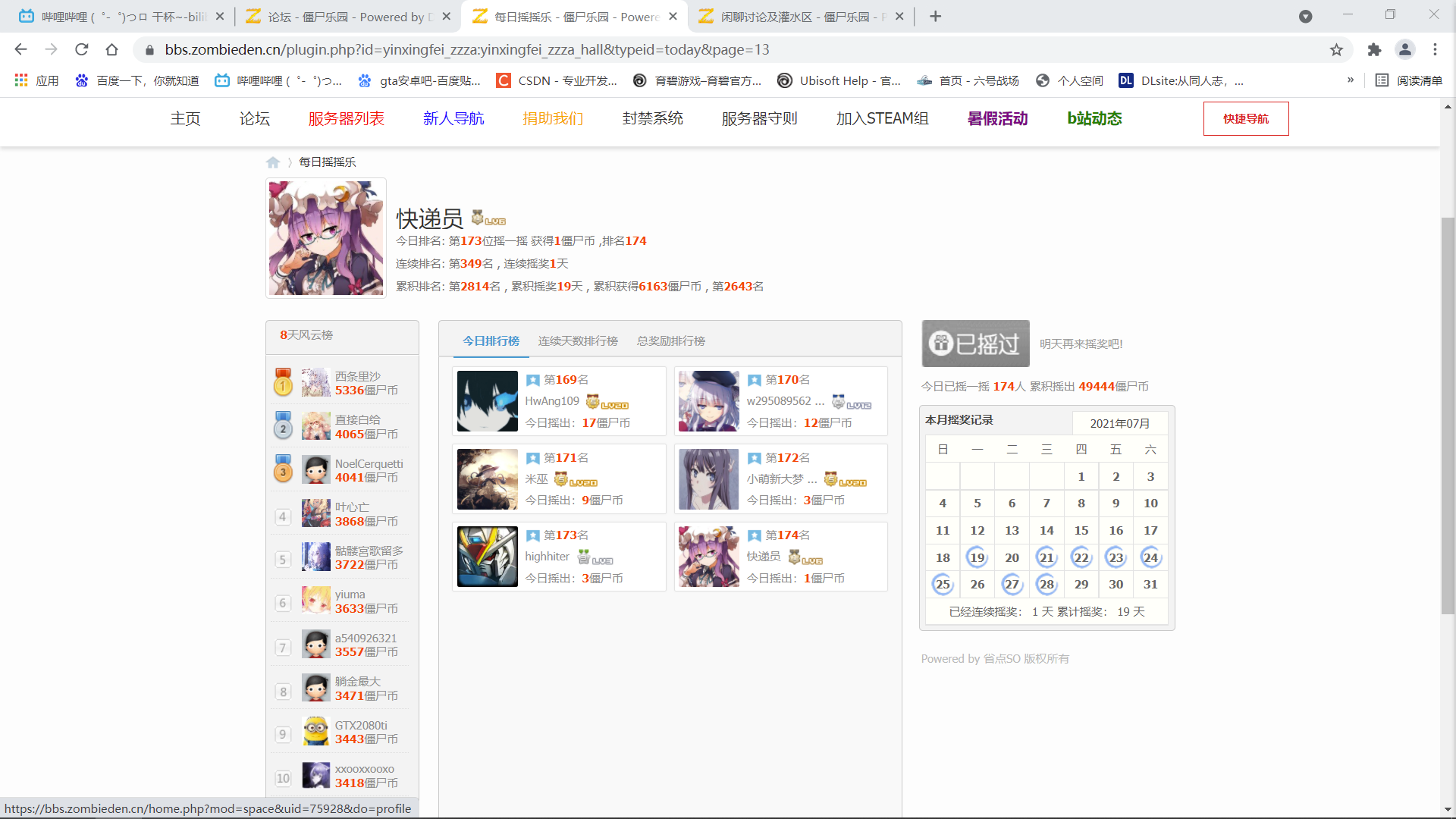Open the 暑假活动 nav link
This screenshot has width=1456, height=819.
click(x=998, y=118)
